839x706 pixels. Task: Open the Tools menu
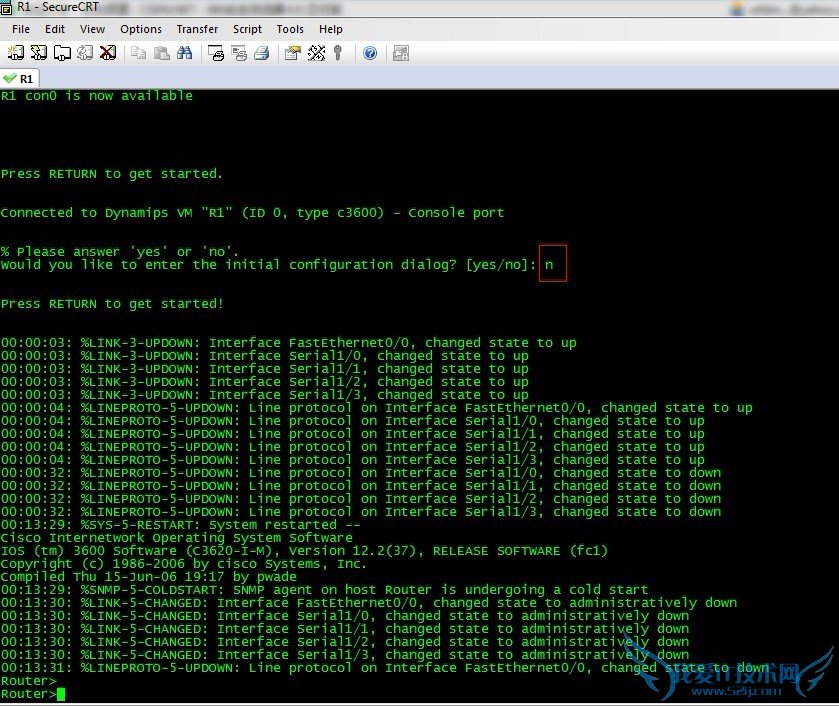click(x=290, y=29)
